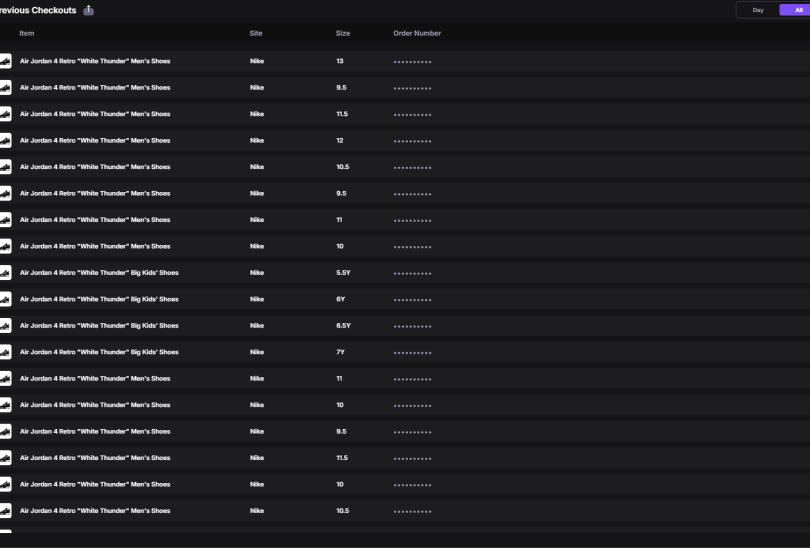Click the export icon beside Previous Checkouts
The height and width of the screenshot is (548, 810).
[x=89, y=10]
